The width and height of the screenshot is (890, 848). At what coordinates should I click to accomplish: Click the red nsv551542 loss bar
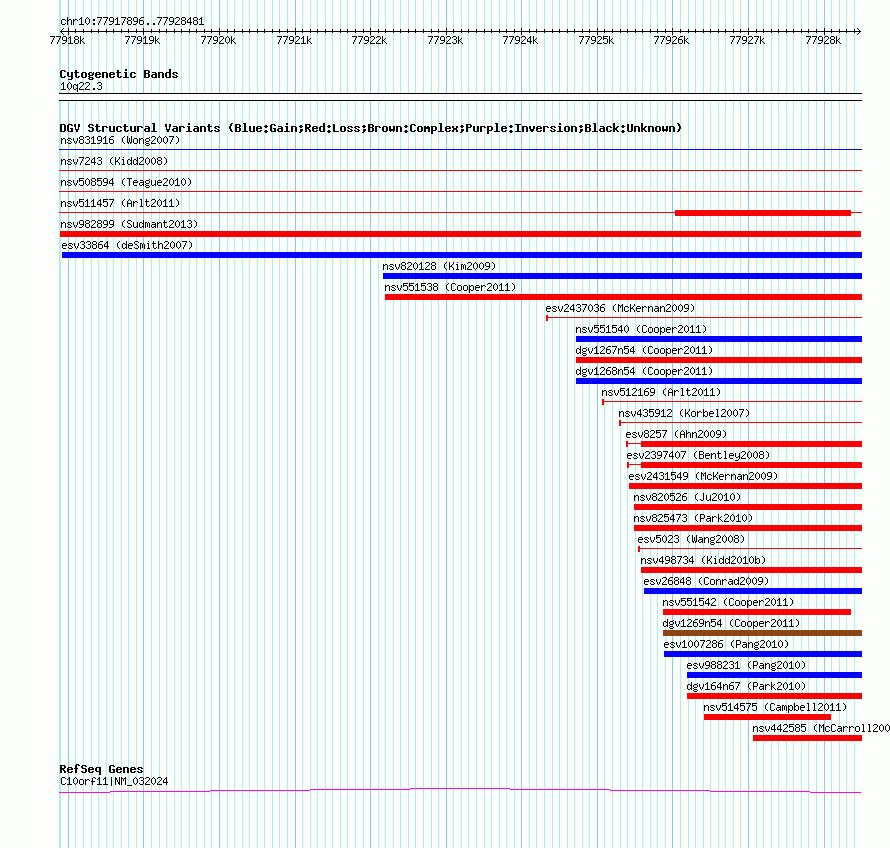point(757,612)
